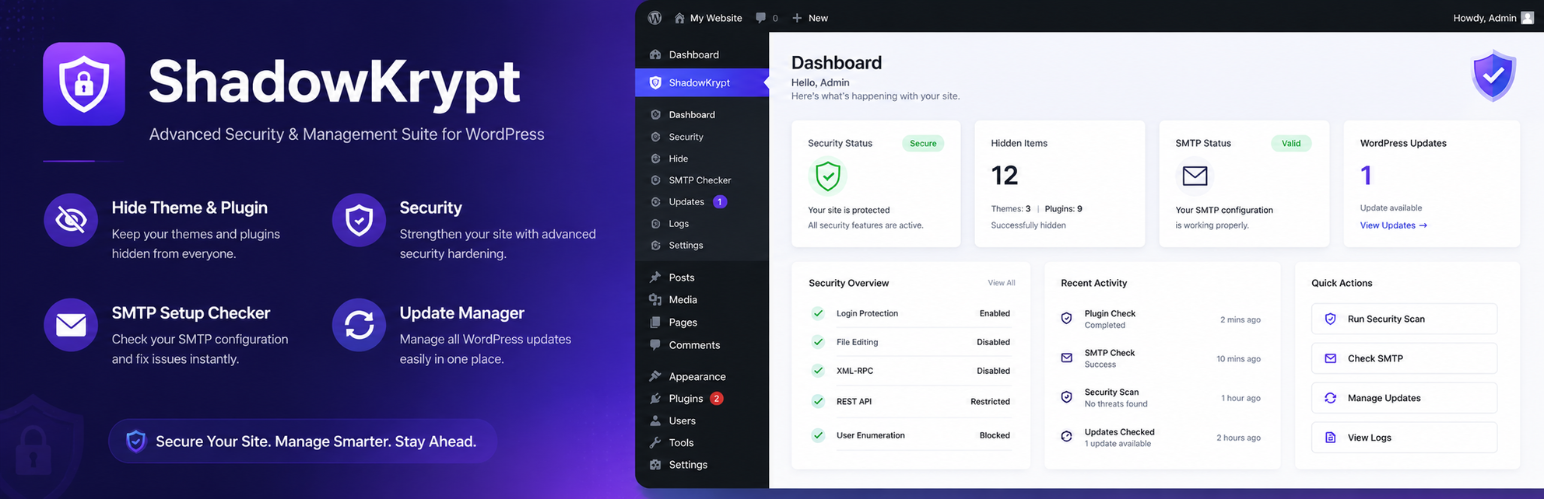
Task: Follow the View Updates link
Action: [1393, 226]
